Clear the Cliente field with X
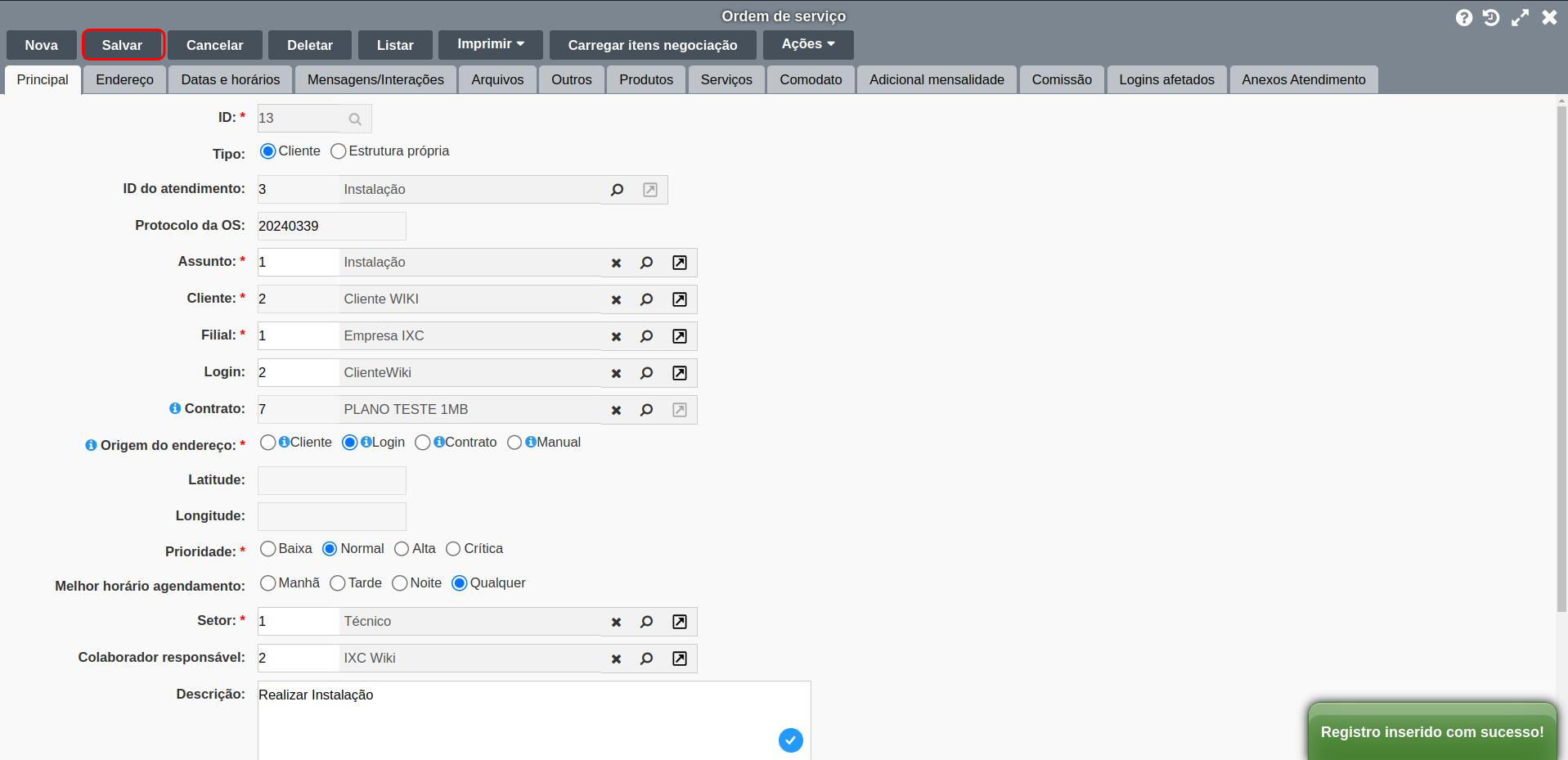The image size is (1568, 760). coord(616,299)
